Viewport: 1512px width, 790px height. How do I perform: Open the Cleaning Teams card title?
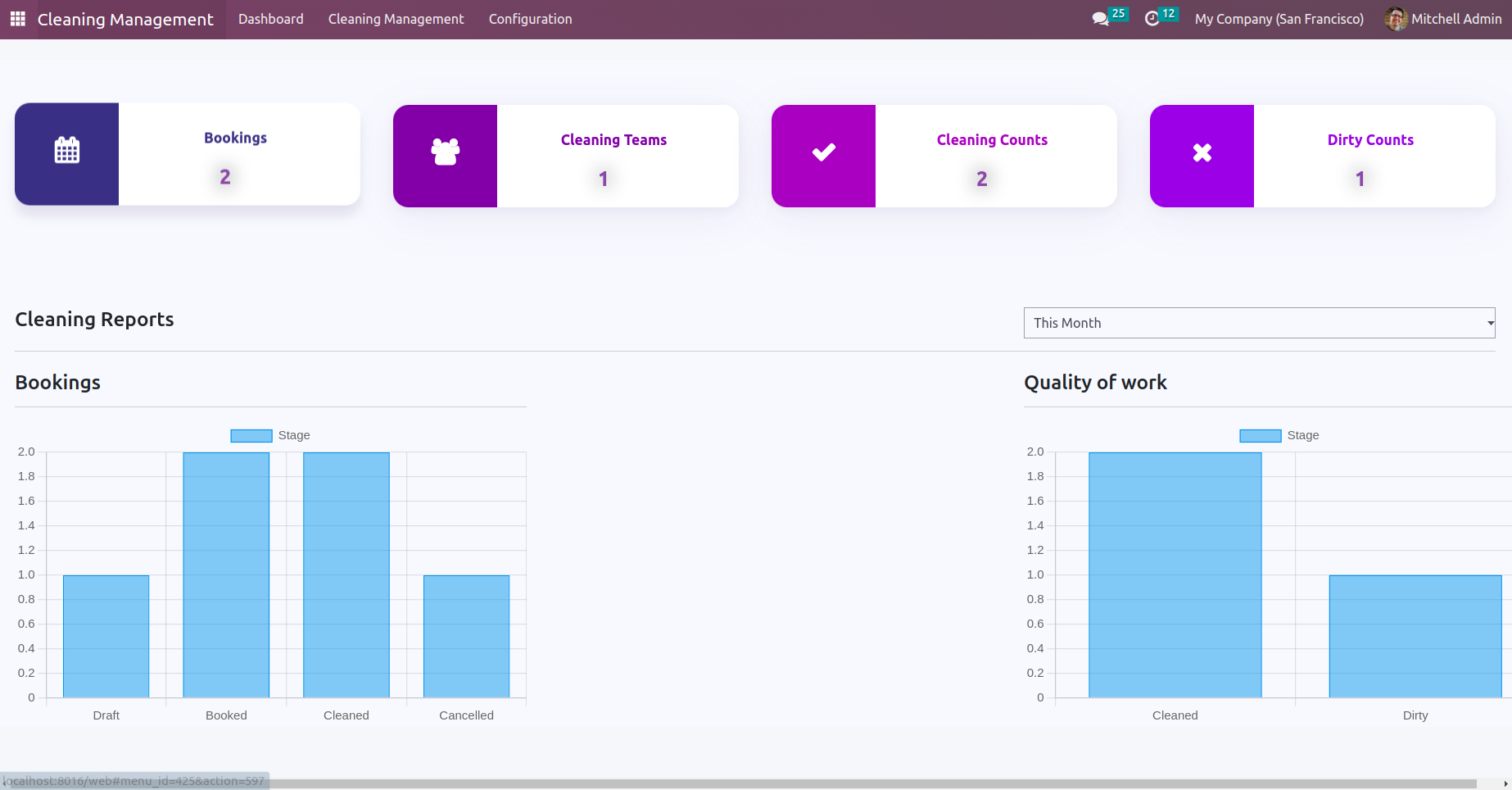click(x=614, y=140)
